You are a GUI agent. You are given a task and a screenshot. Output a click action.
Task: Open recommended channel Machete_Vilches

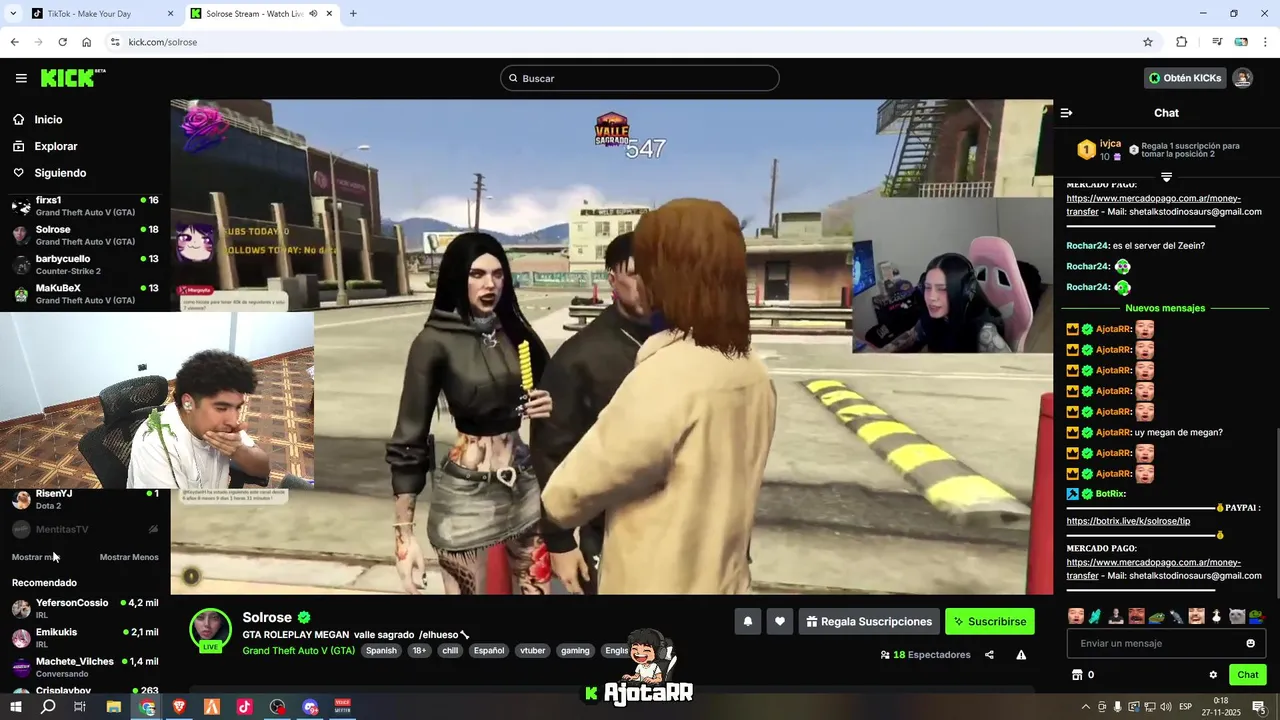tap(85, 667)
